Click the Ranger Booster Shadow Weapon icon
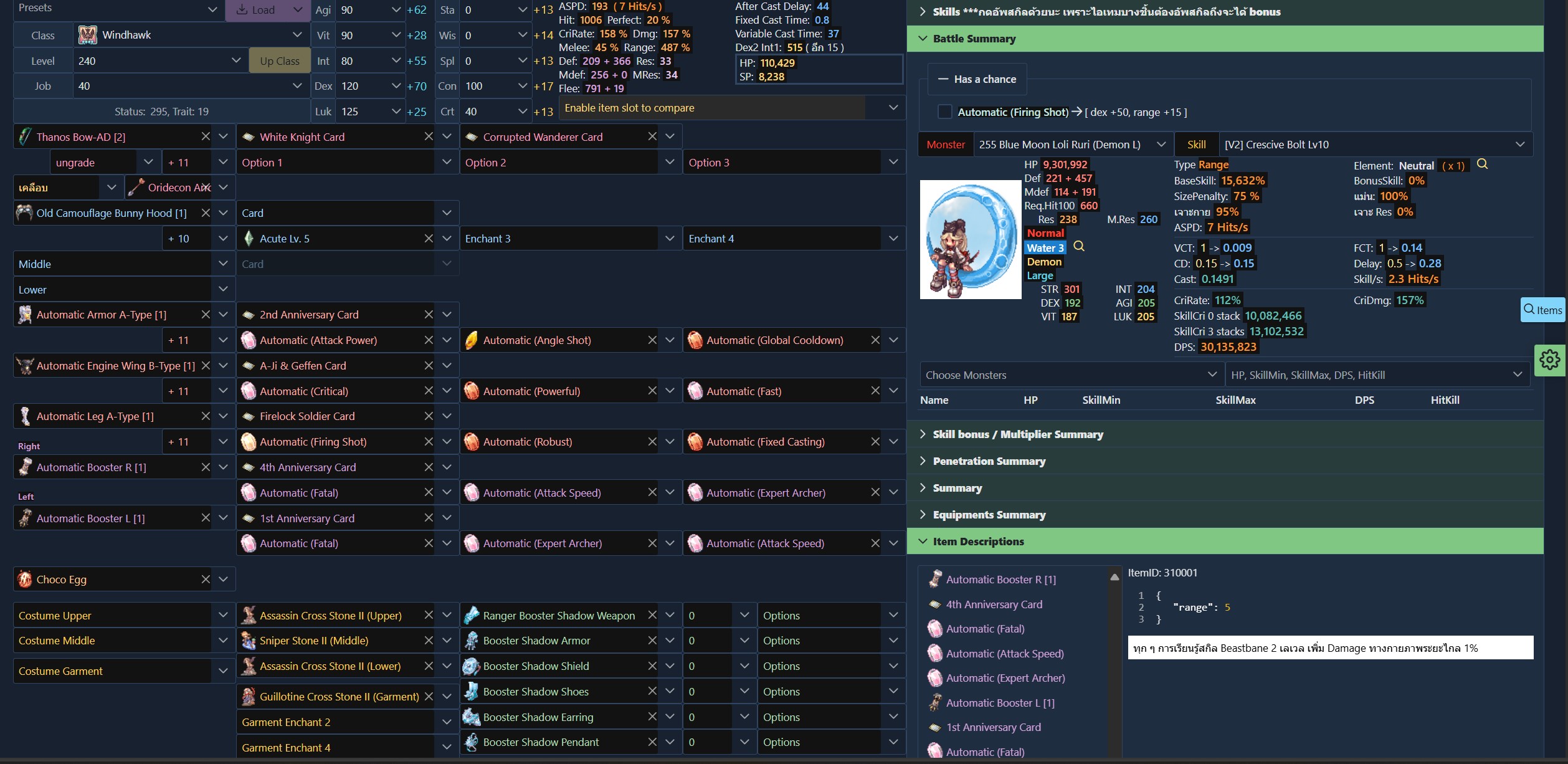 click(x=472, y=615)
